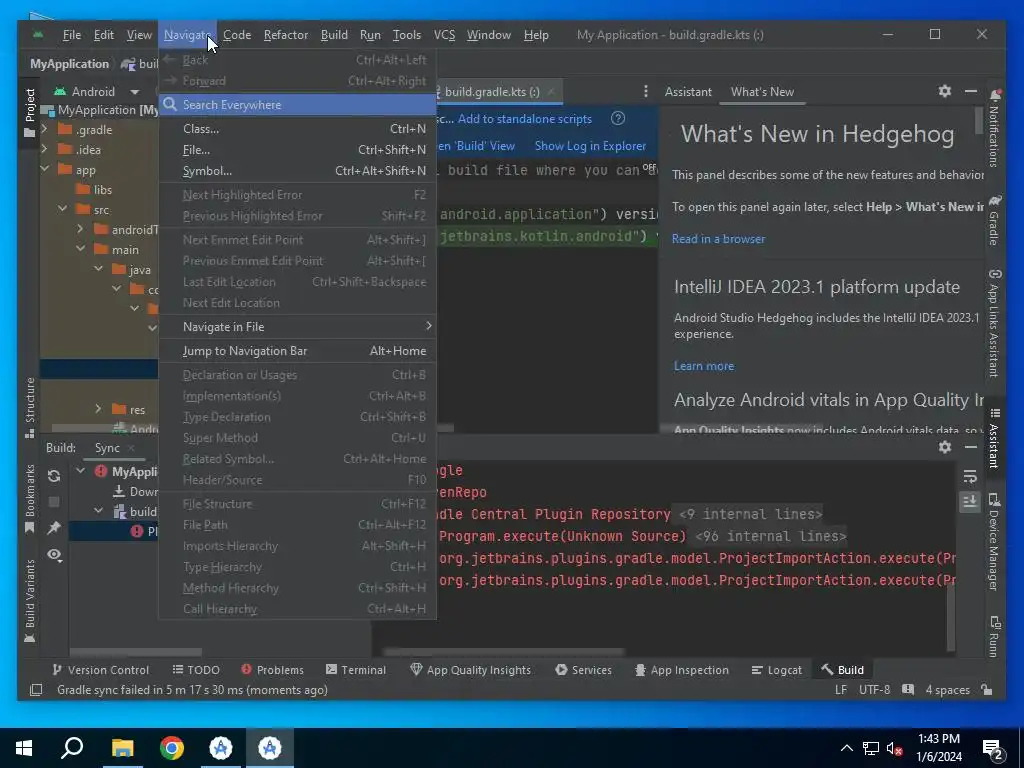Collapse the java folder
The width and height of the screenshot is (1024, 768).
click(x=98, y=269)
